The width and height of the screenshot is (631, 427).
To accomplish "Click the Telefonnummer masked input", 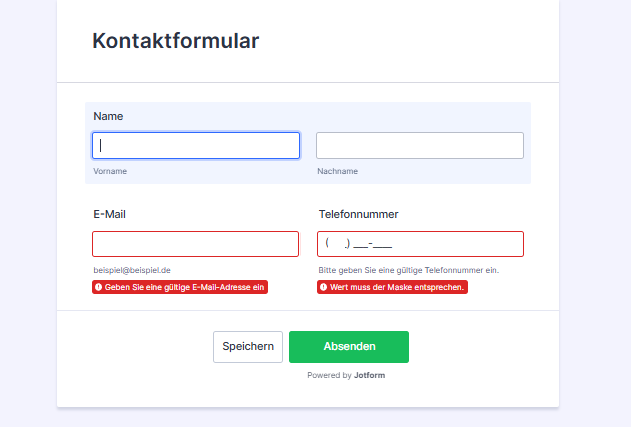I will [420, 244].
